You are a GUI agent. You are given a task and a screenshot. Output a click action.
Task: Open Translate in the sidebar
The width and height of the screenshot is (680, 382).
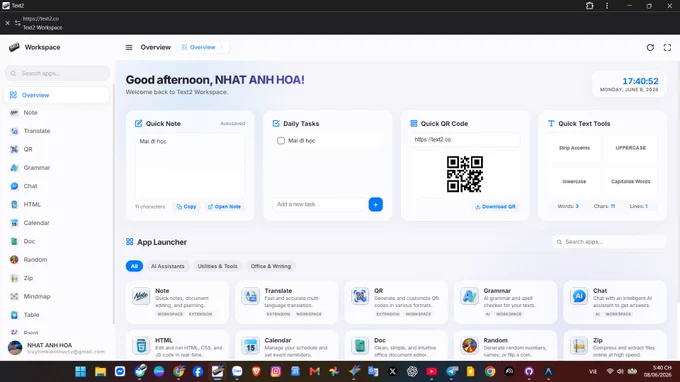tap(56, 131)
